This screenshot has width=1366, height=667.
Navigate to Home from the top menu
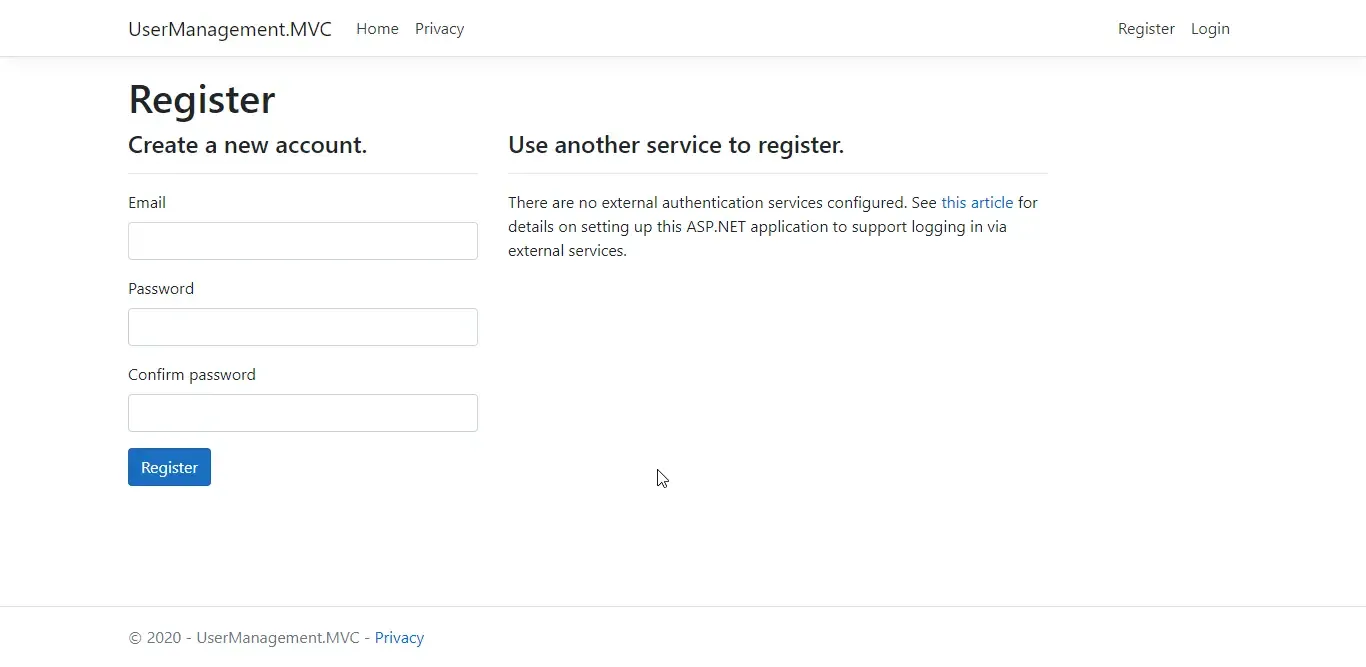[377, 29]
